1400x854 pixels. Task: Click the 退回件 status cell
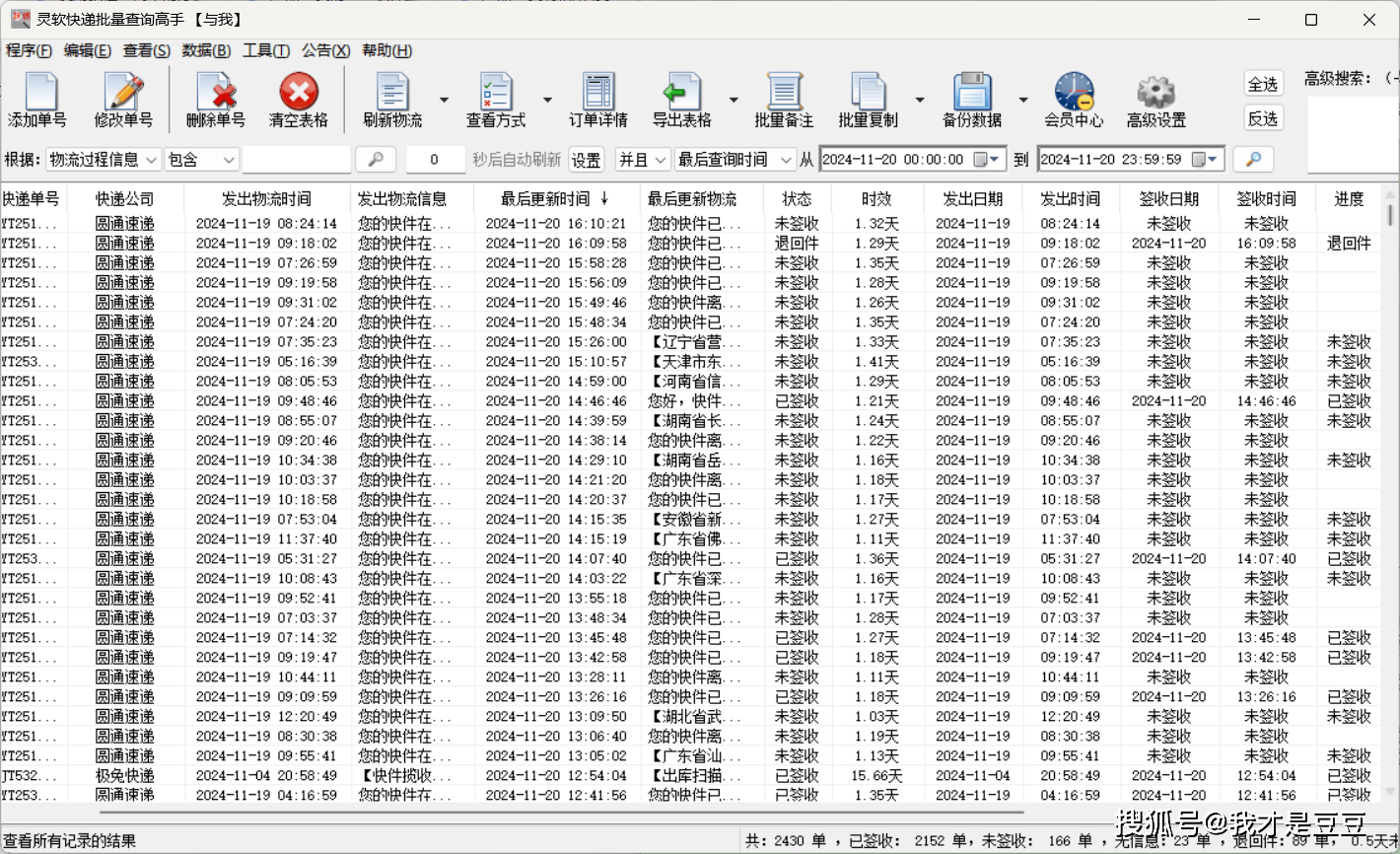pyautogui.click(x=797, y=244)
